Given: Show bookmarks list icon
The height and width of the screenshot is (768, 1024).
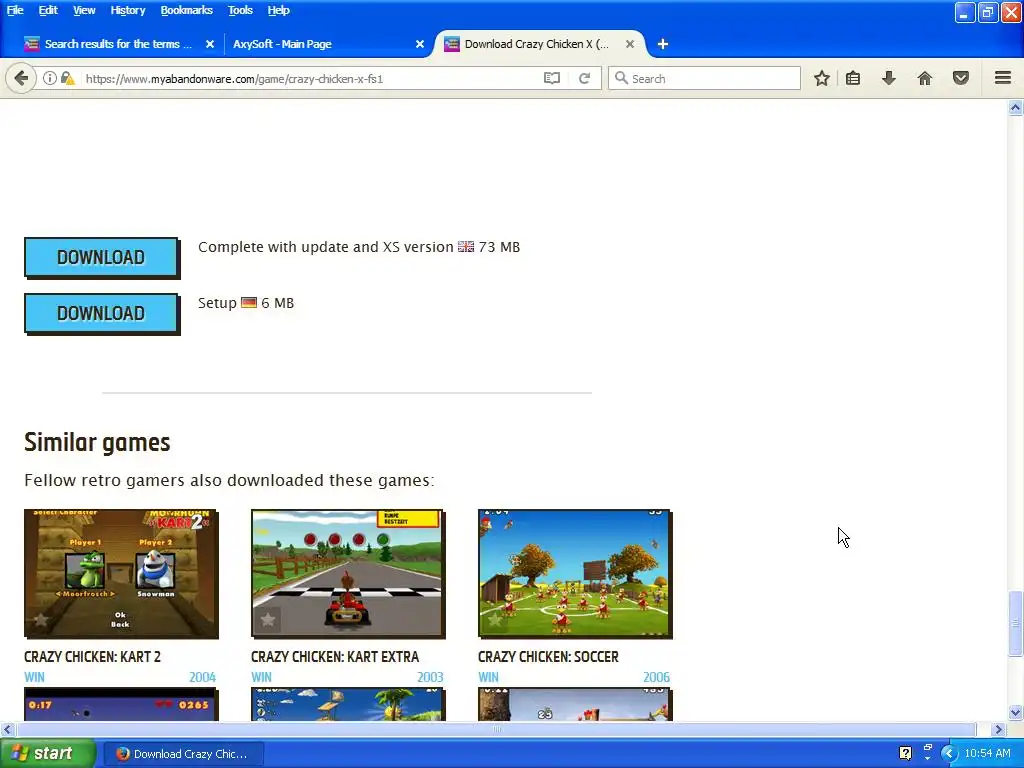Looking at the screenshot, I should click(x=853, y=78).
